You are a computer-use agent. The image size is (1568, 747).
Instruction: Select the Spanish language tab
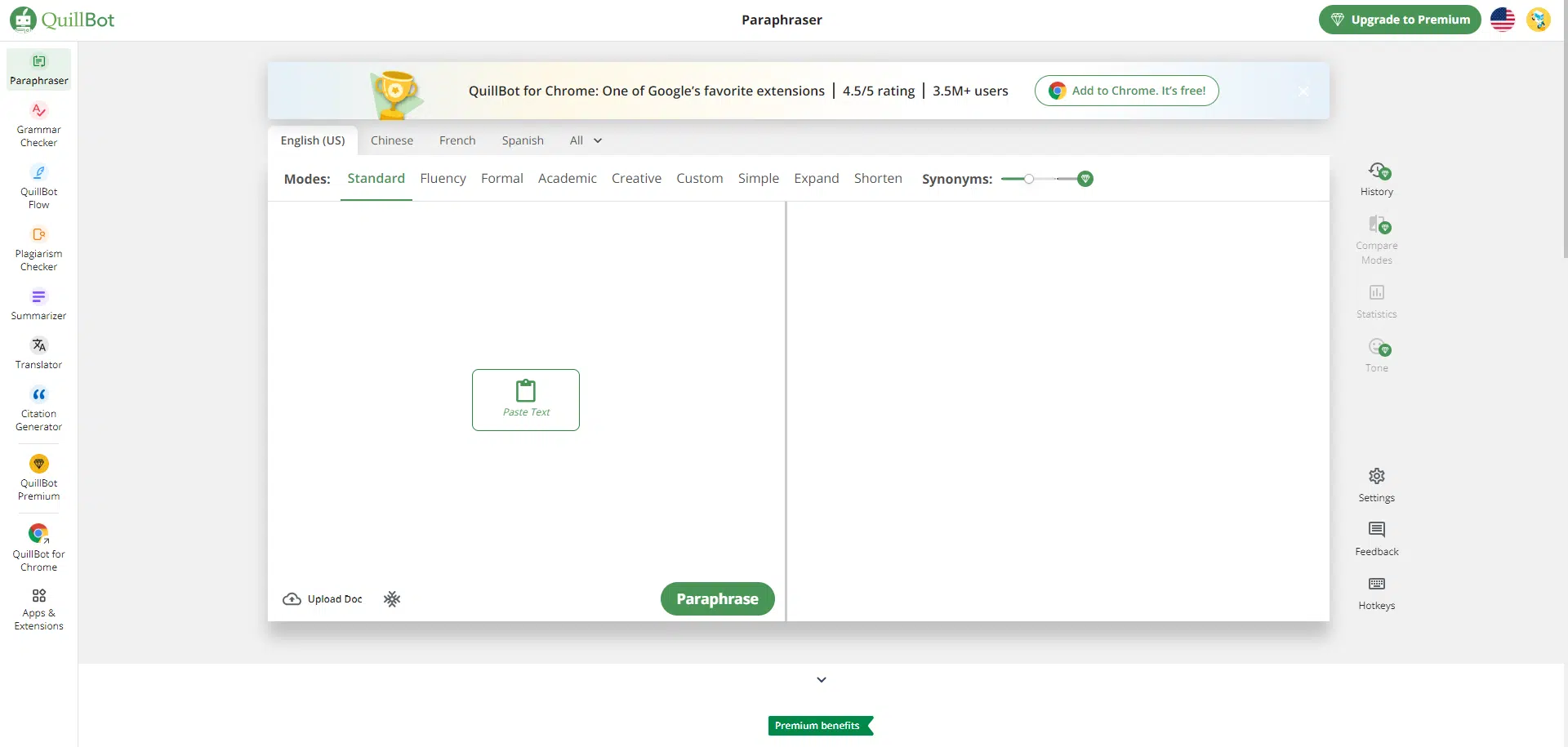tap(523, 140)
